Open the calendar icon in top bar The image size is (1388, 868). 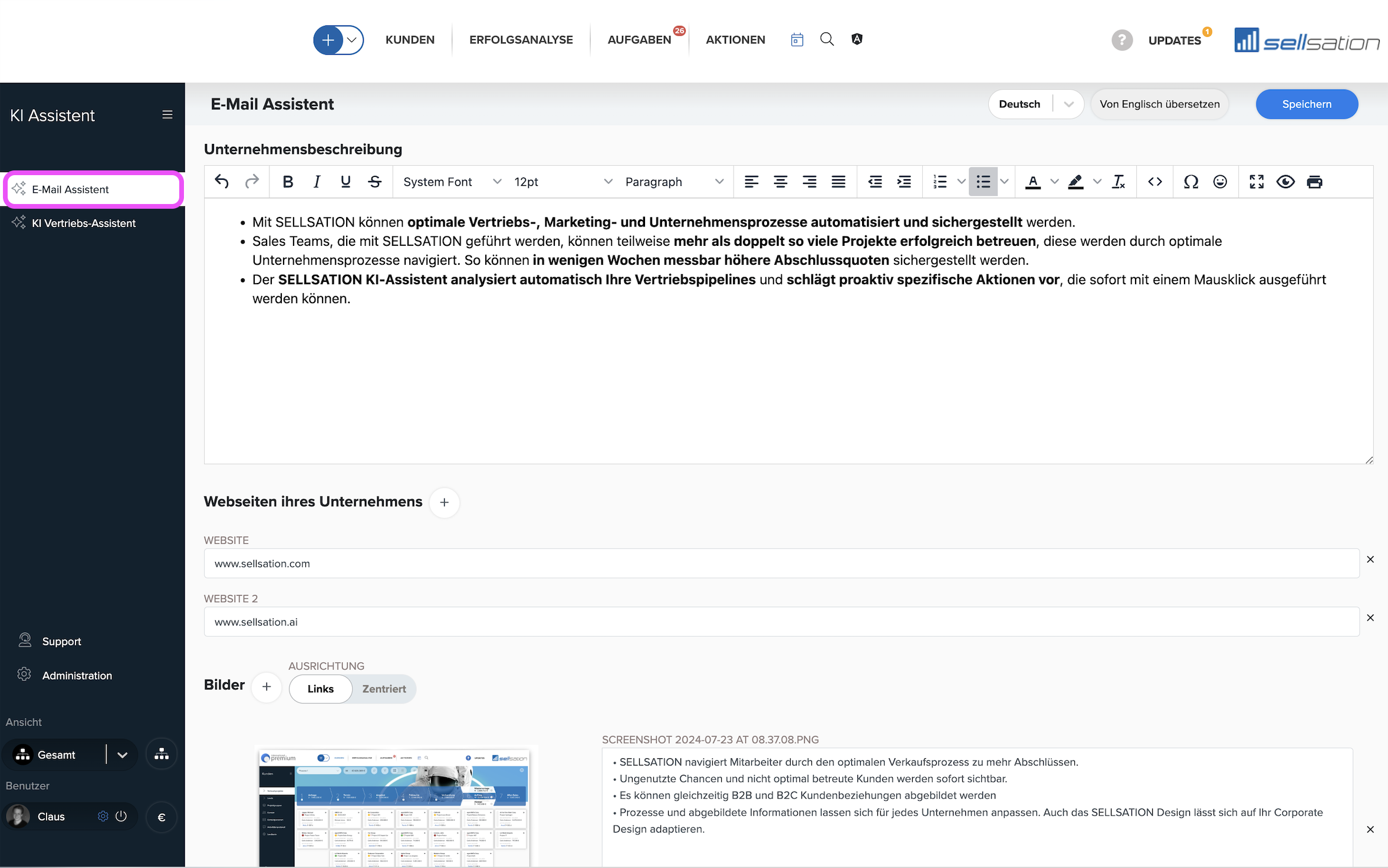(x=797, y=40)
